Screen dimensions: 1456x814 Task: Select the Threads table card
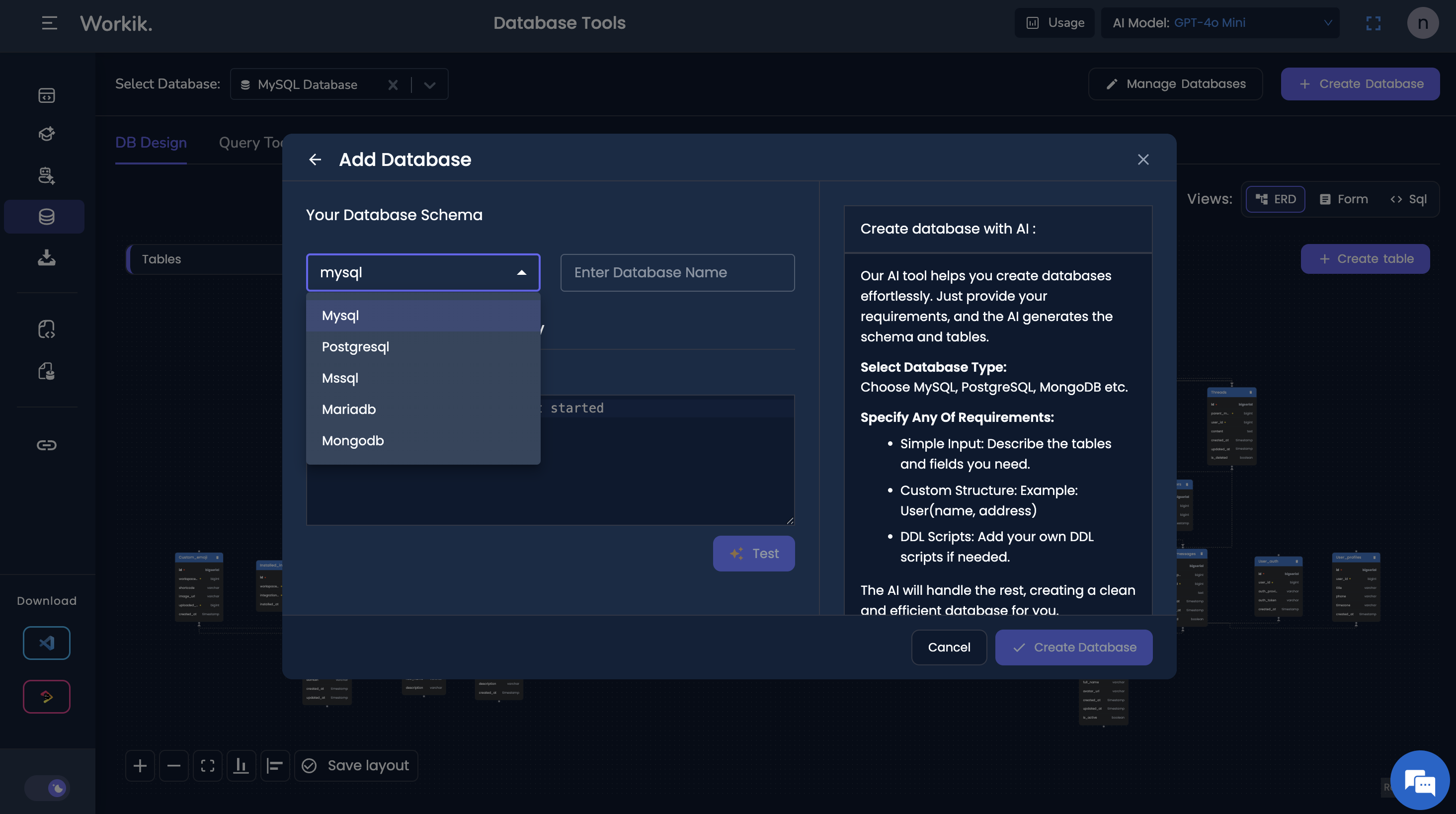1231,426
